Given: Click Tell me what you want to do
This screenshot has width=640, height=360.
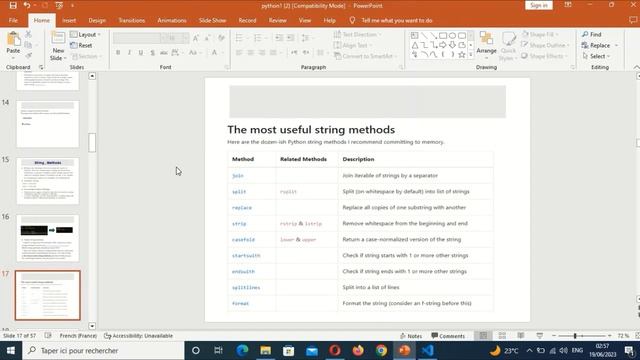Looking at the screenshot, I should (x=397, y=20).
